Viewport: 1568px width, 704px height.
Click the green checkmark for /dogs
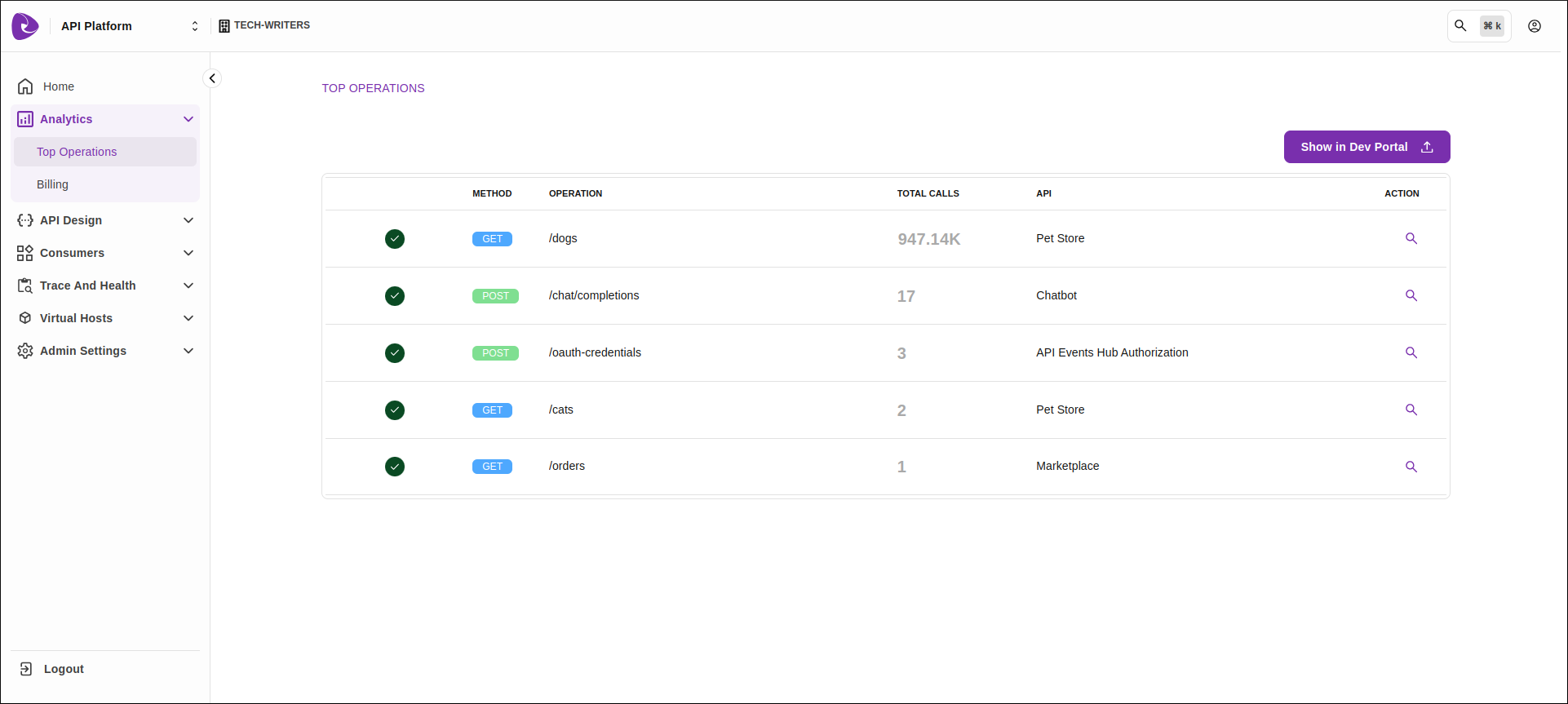(395, 239)
